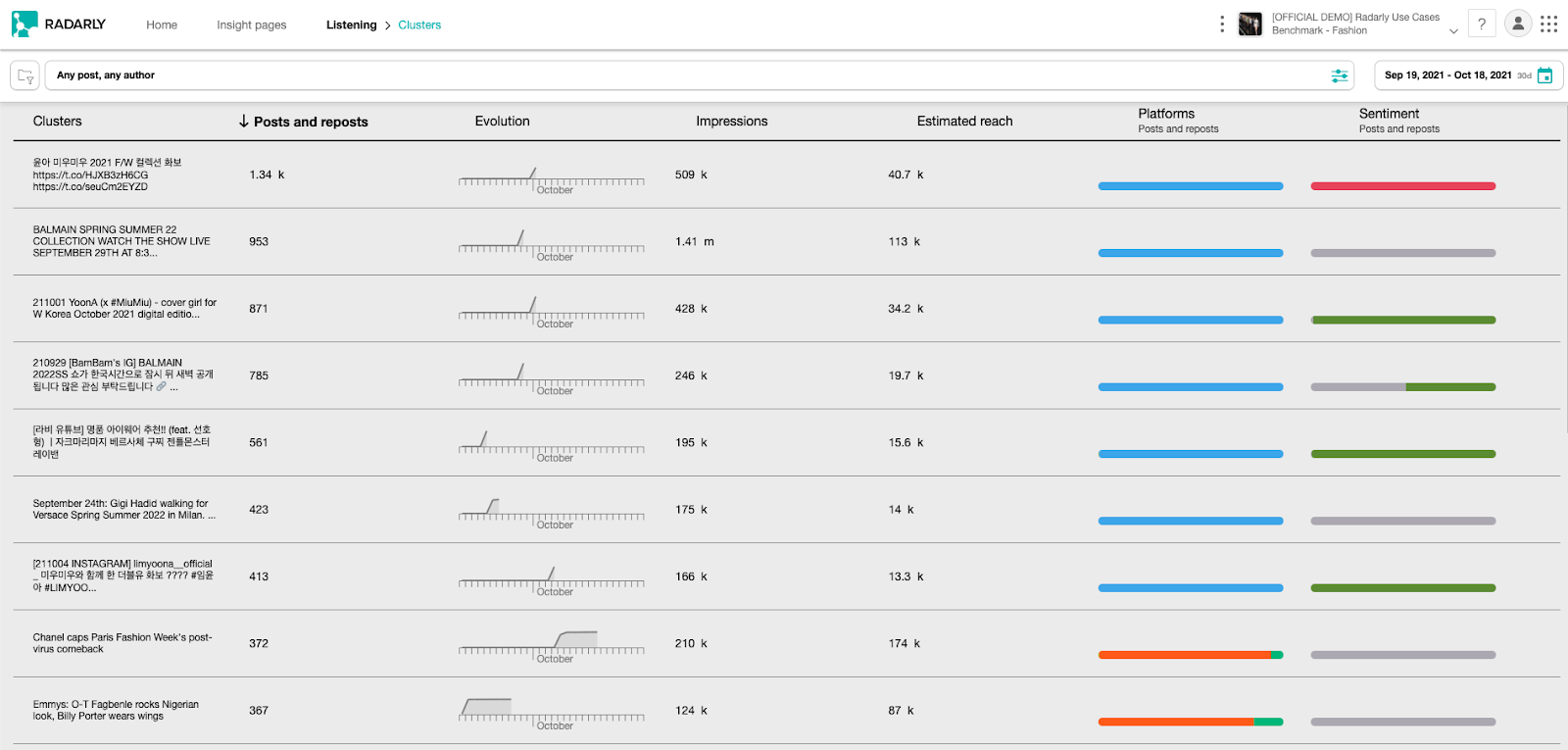Click the Sentiment column header

[1389, 114]
